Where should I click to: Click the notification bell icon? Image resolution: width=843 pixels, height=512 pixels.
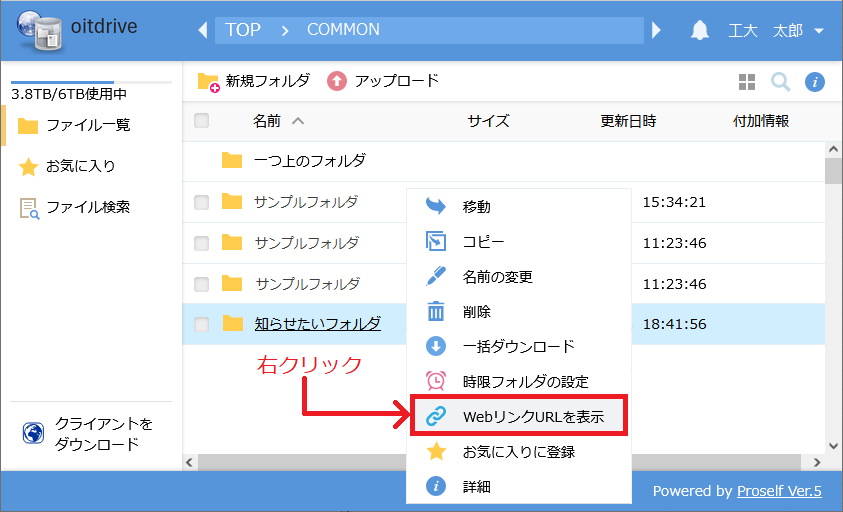click(700, 30)
